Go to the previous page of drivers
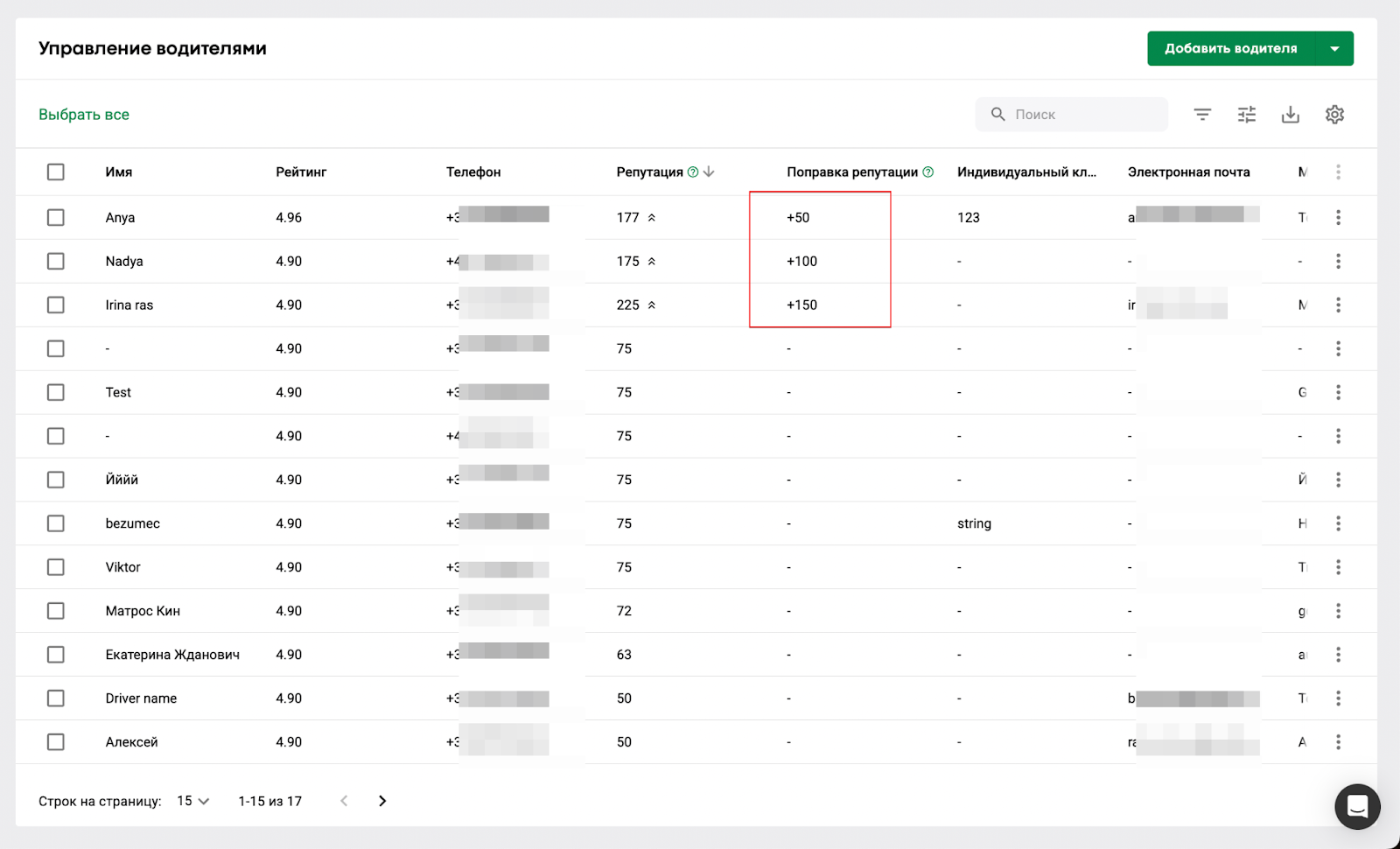Viewport: 1400px width, 849px height. tap(344, 801)
